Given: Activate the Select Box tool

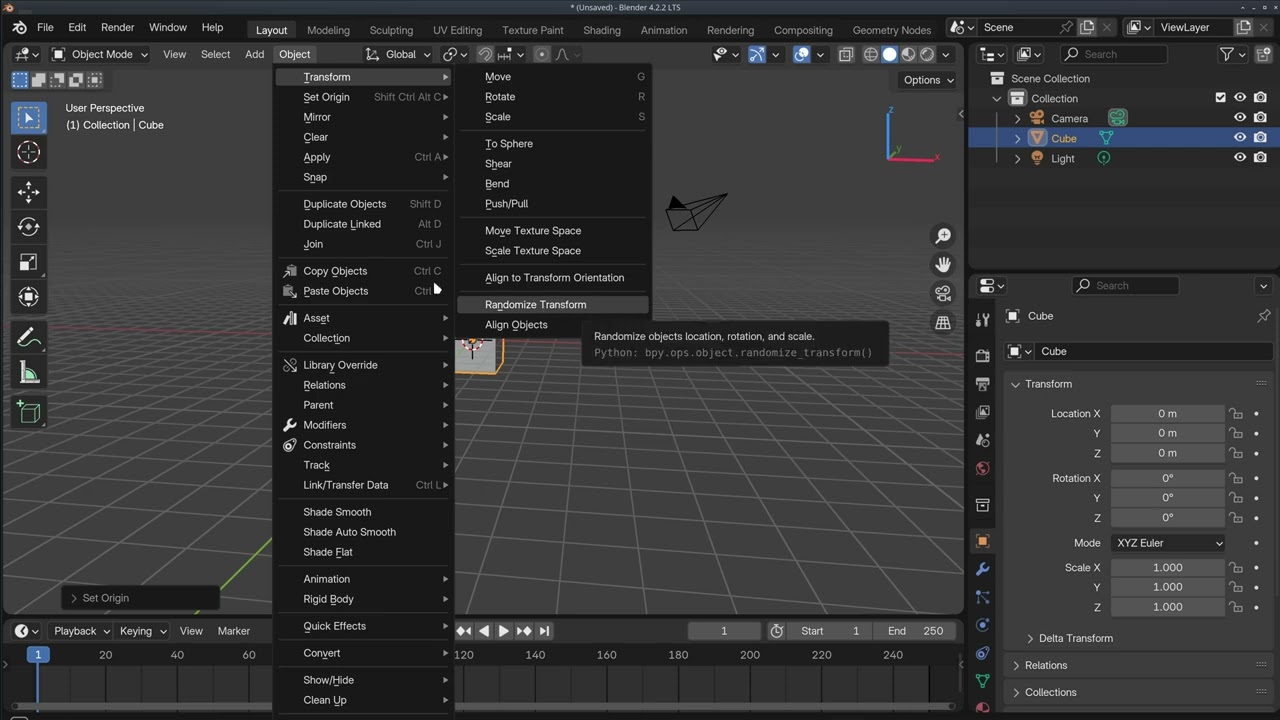Looking at the screenshot, I should coord(28,117).
